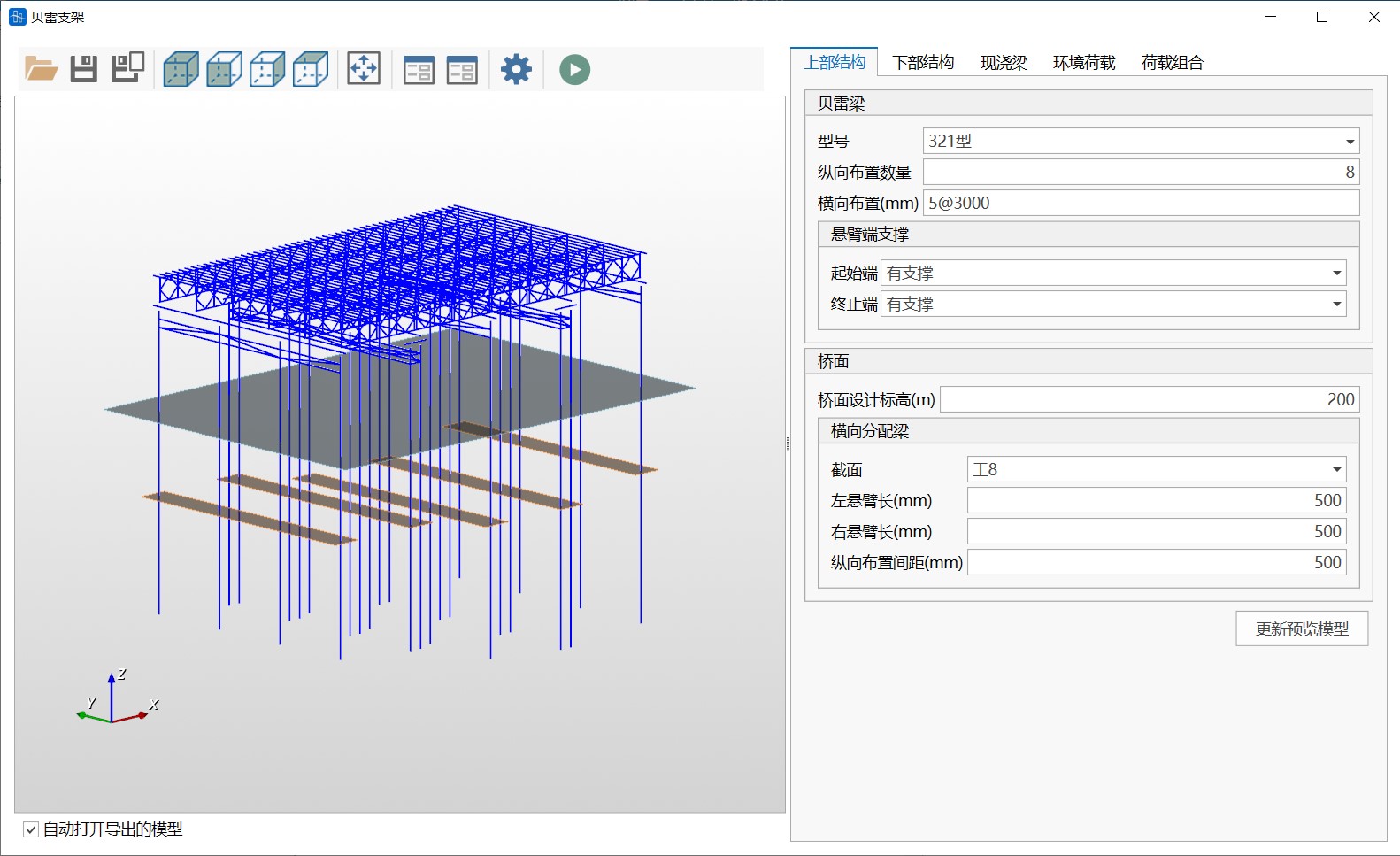Click the 纵向布置数量 input field

pyautogui.click(x=1141, y=172)
